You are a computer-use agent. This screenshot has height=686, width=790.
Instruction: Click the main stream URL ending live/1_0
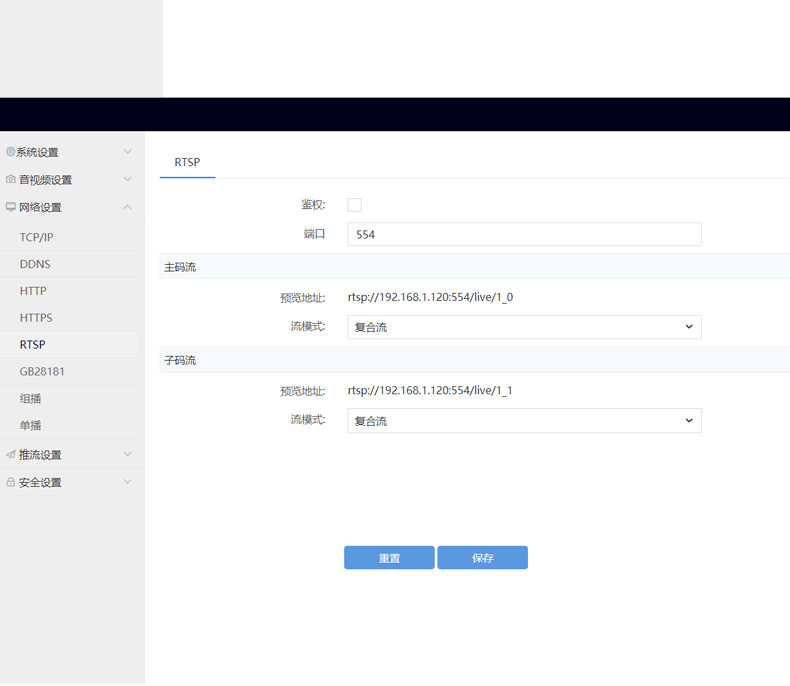click(430, 297)
